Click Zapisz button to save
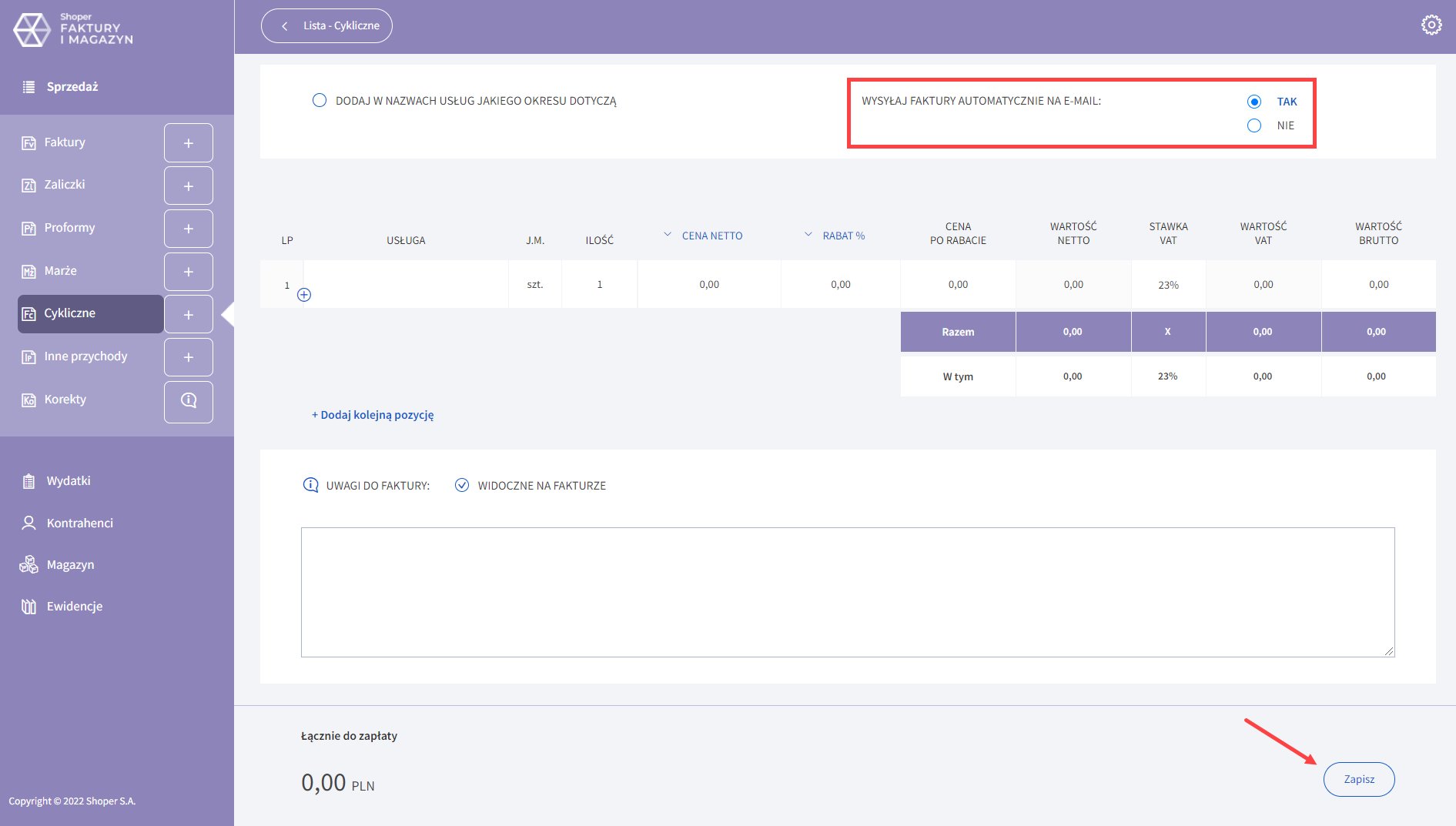Viewport: 1456px width, 826px height. pos(1358,779)
